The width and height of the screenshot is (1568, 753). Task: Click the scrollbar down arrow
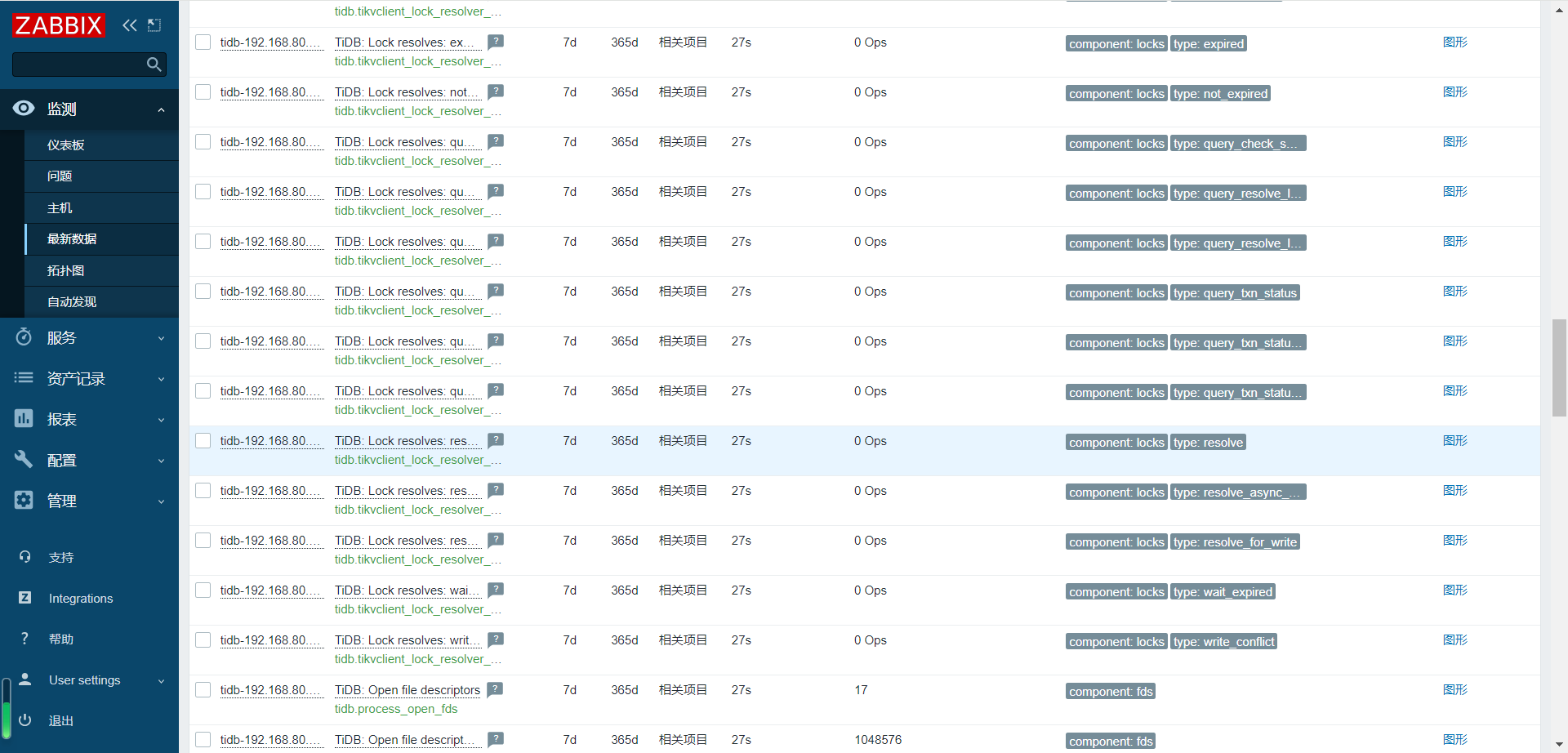point(1559,746)
